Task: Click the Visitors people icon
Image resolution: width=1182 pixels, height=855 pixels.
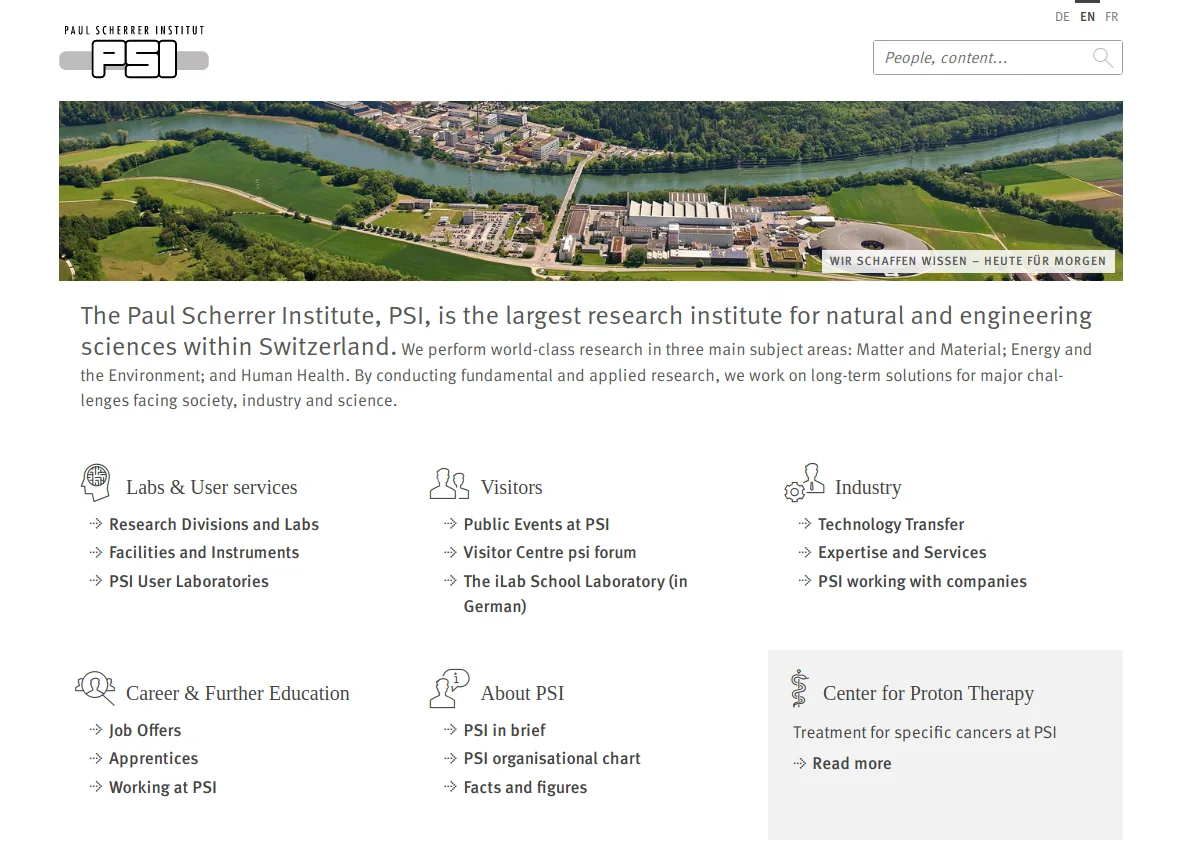Action: point(449,484)
